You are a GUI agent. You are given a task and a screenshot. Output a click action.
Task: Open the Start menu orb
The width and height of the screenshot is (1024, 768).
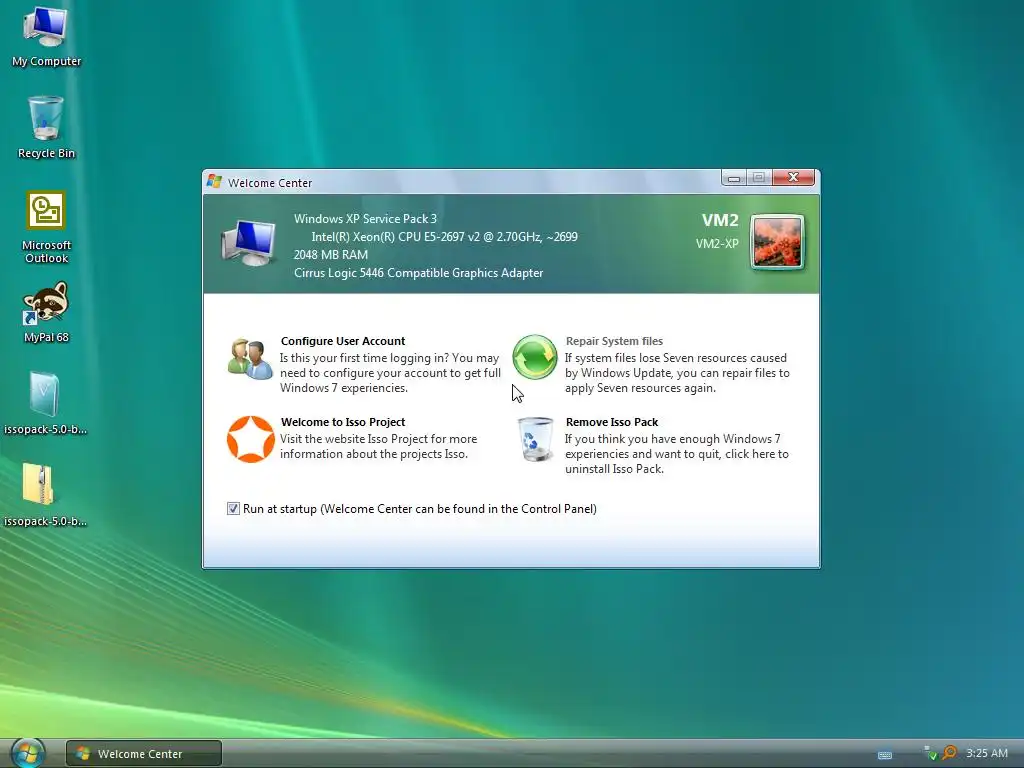(28, 753)
